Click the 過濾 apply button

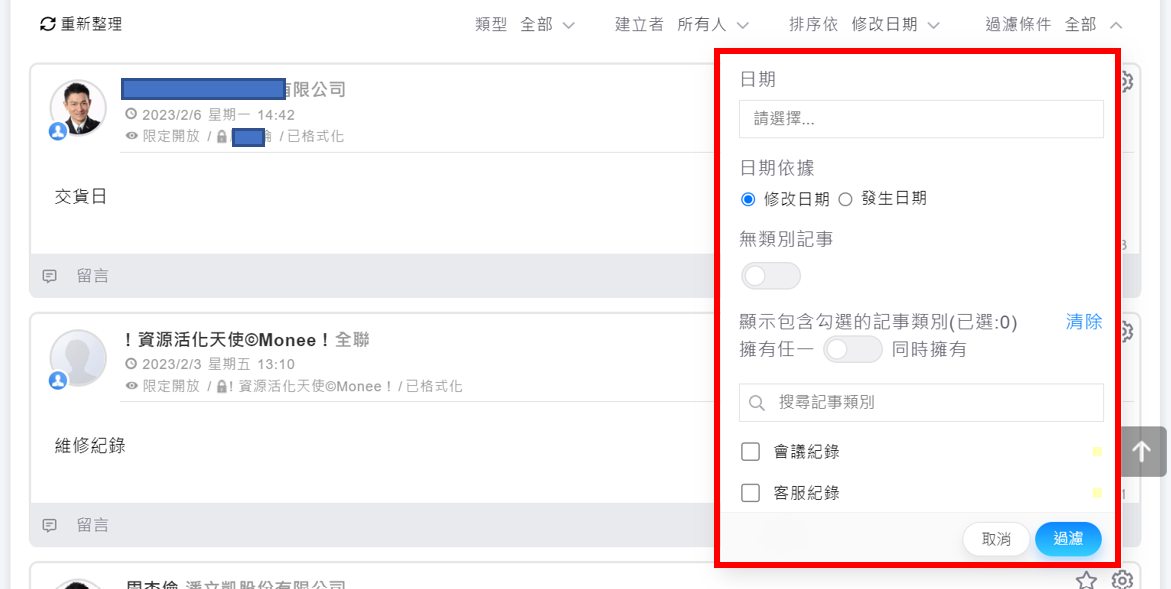tap(1068, 539)
